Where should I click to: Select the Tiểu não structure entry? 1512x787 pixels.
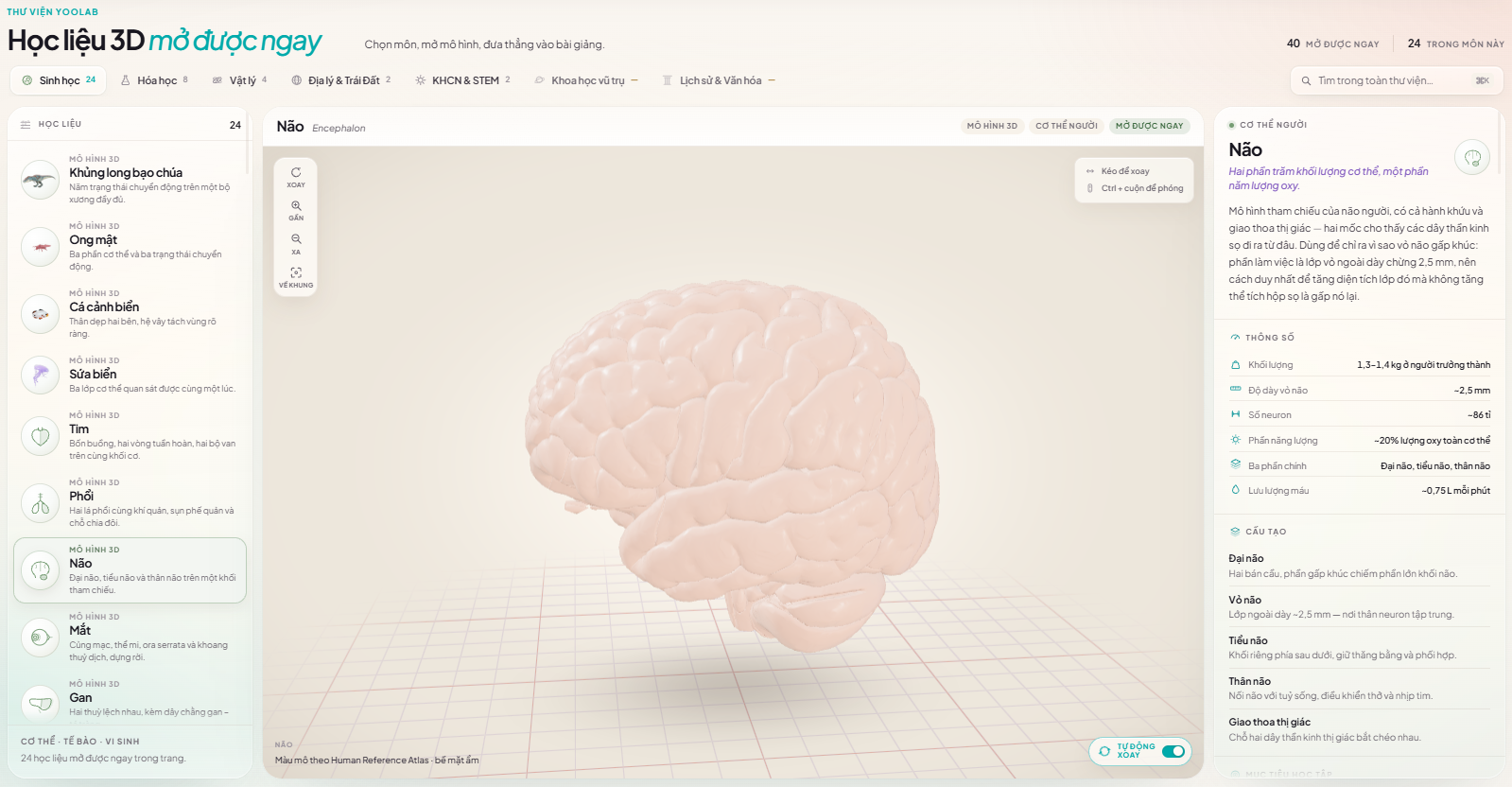click(x=1359, y=647)
